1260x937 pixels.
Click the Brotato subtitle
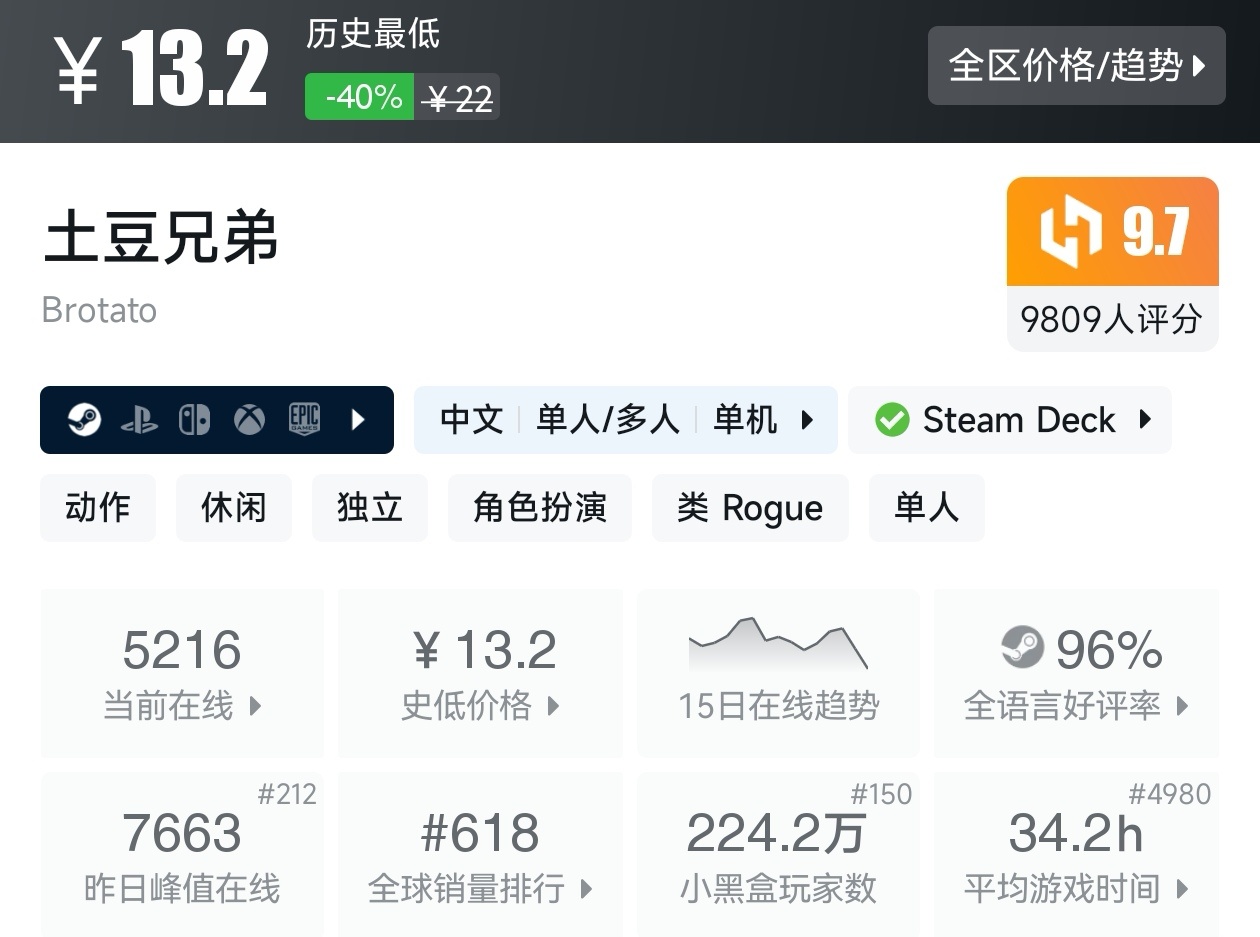point(99,310)
